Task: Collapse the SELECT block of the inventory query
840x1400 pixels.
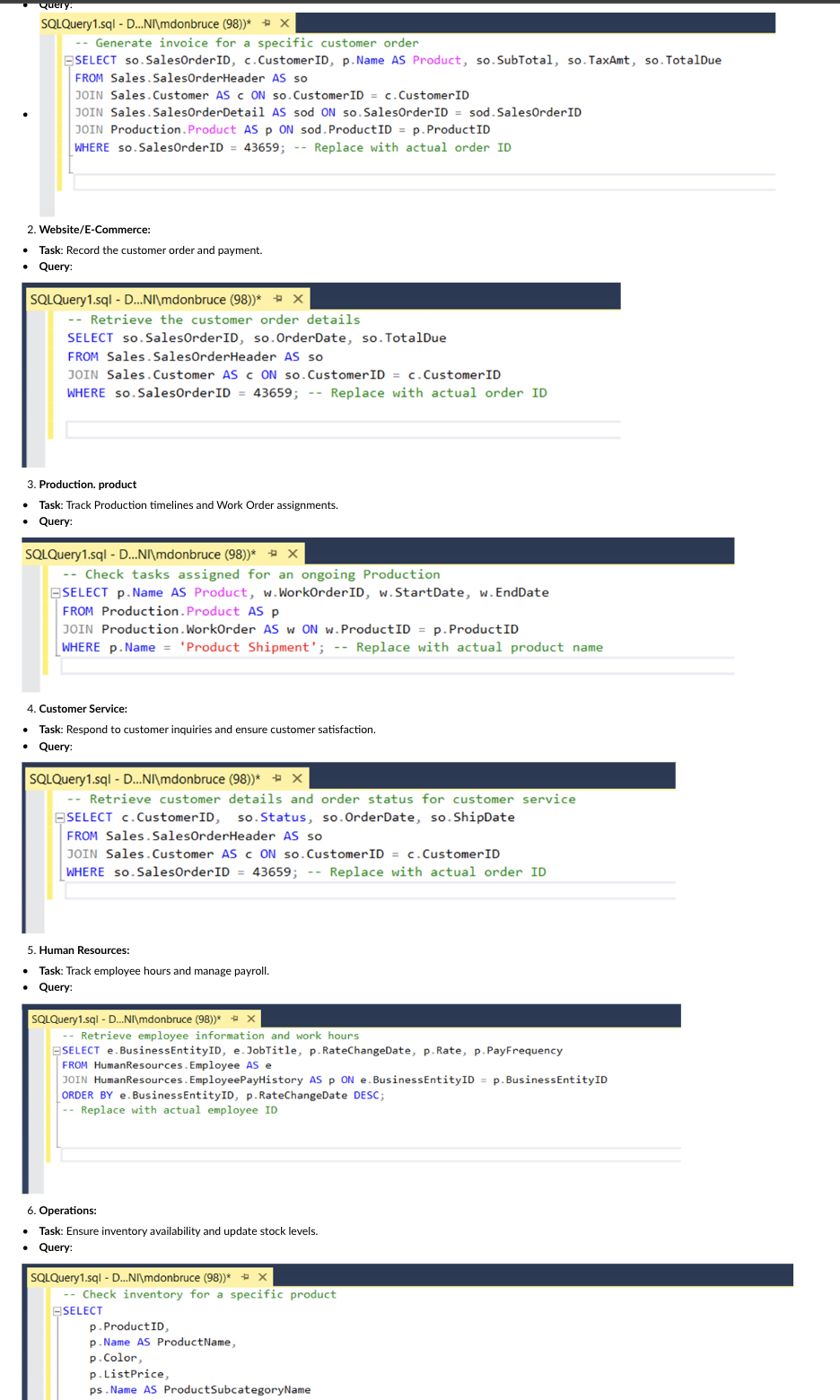Action: (x=57, y=1311)
